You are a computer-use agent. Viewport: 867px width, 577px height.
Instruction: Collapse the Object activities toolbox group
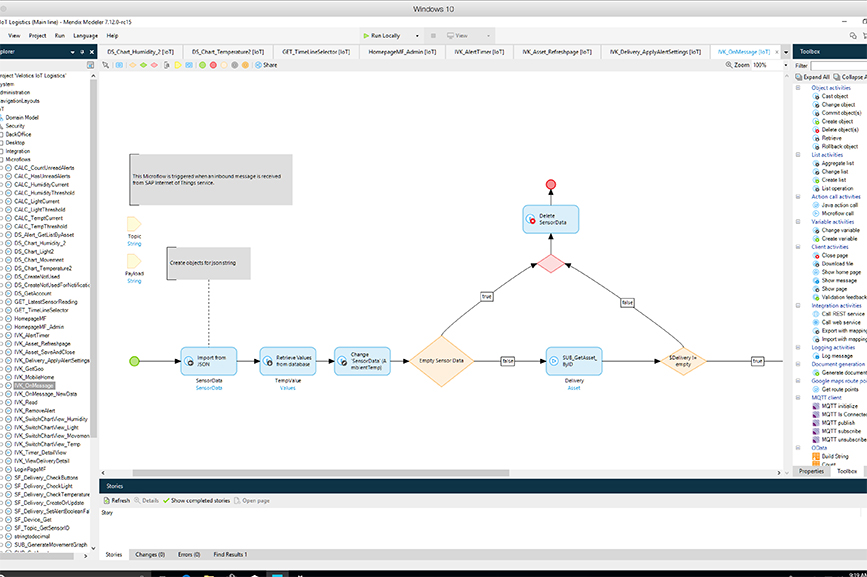[x=798, y=88]
